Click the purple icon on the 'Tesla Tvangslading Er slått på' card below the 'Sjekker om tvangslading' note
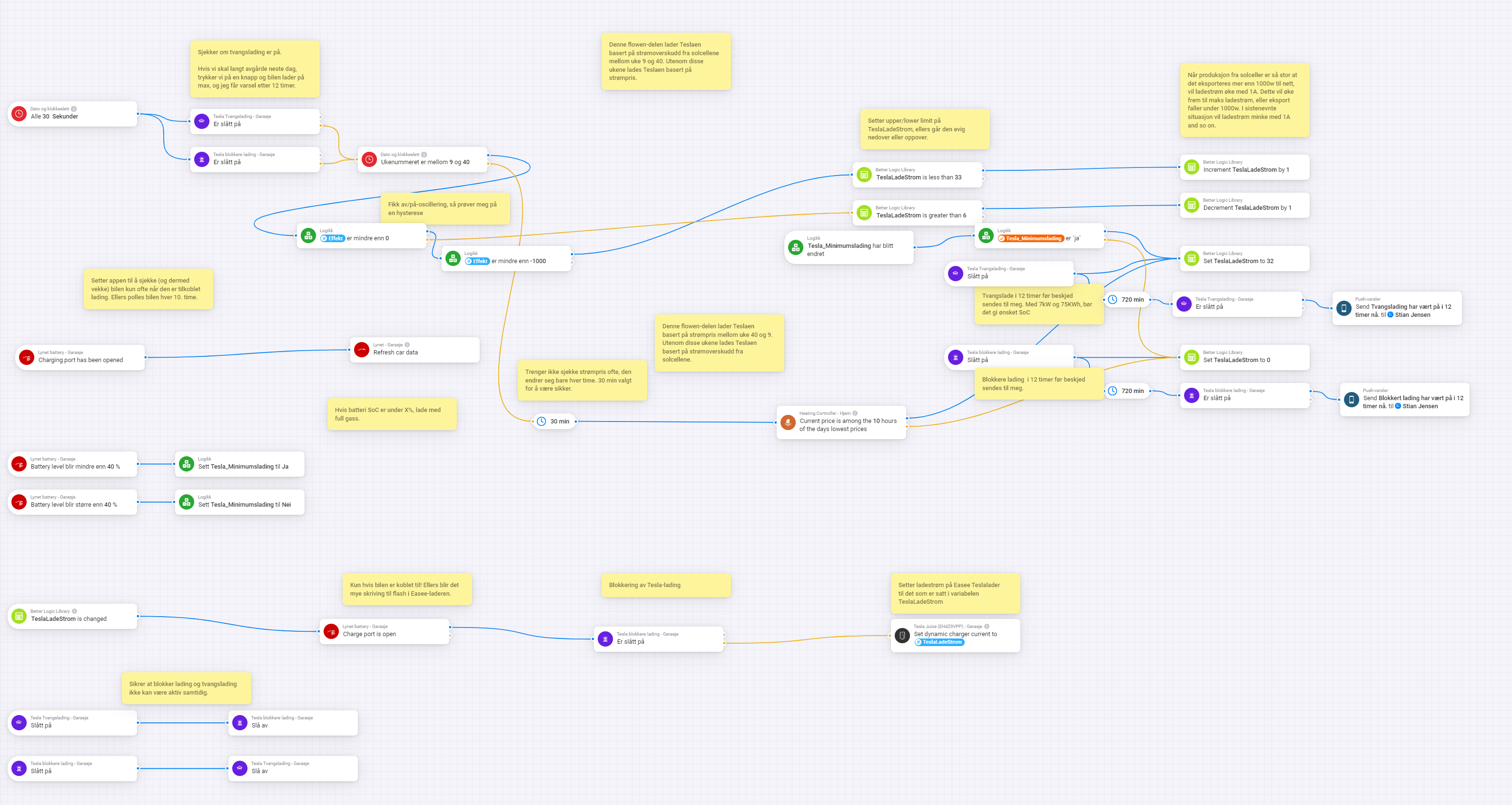 201,121
